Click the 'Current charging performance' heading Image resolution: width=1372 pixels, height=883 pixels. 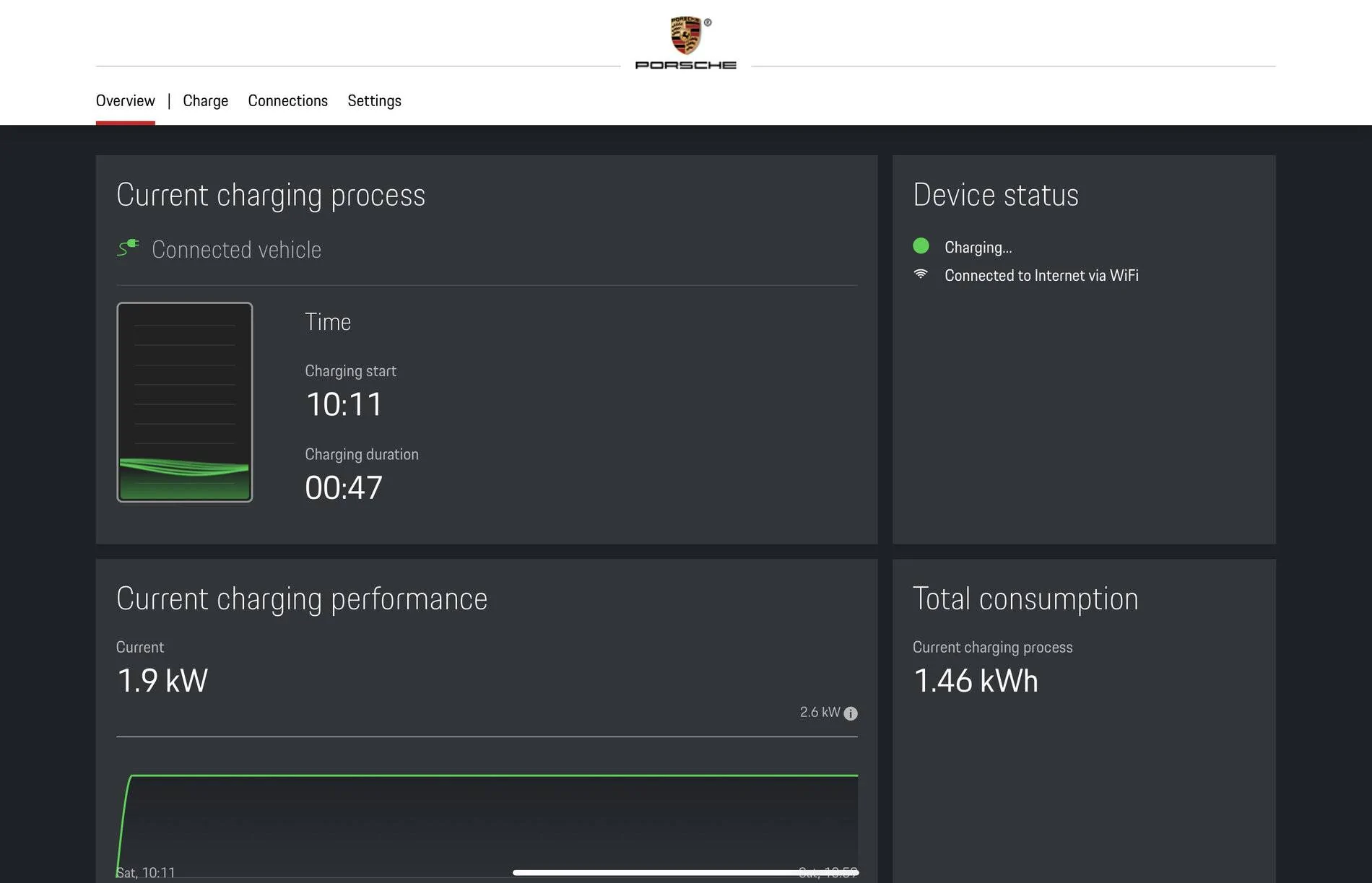[x=302, y=599]
